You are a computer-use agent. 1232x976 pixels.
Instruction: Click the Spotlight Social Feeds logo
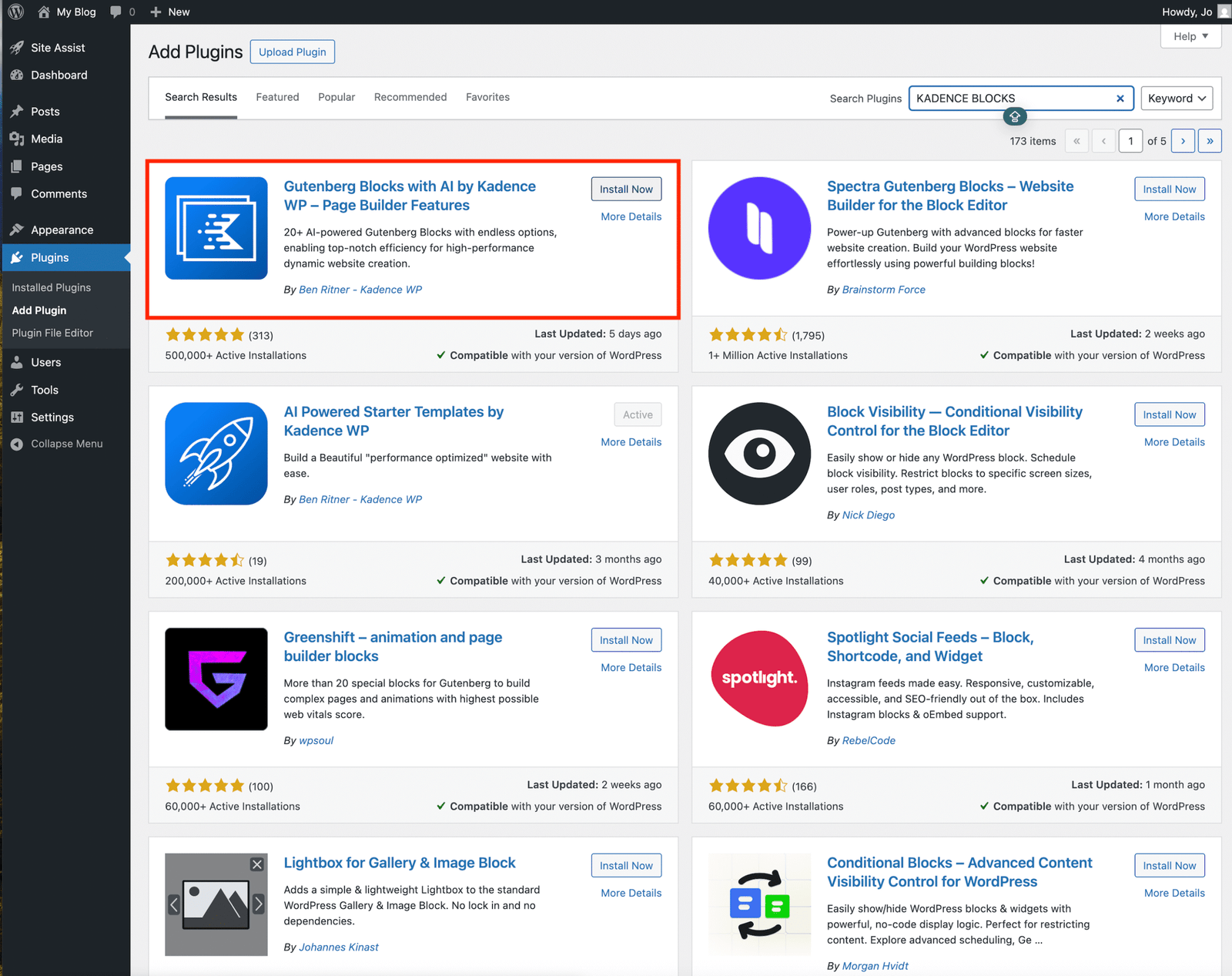pos(759,679)
